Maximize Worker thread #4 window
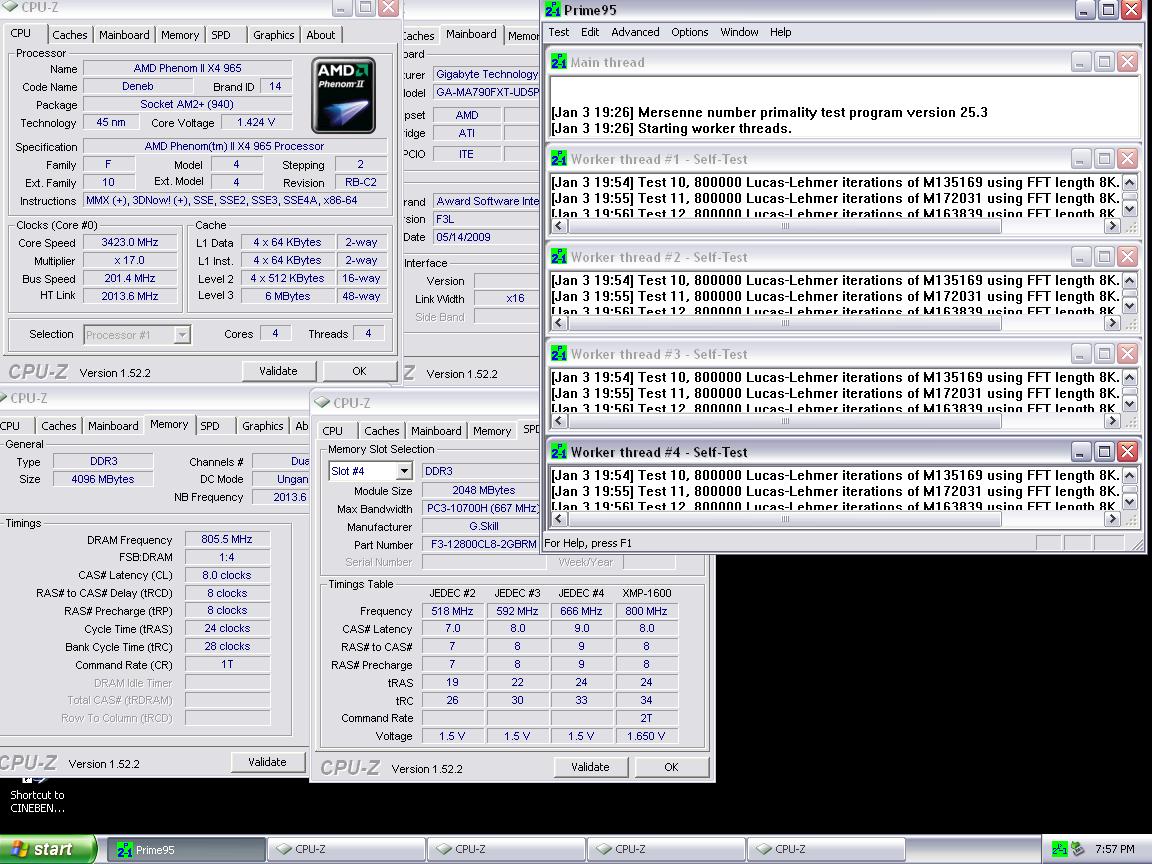The image size is (1152, 864). pos(1104,451)
